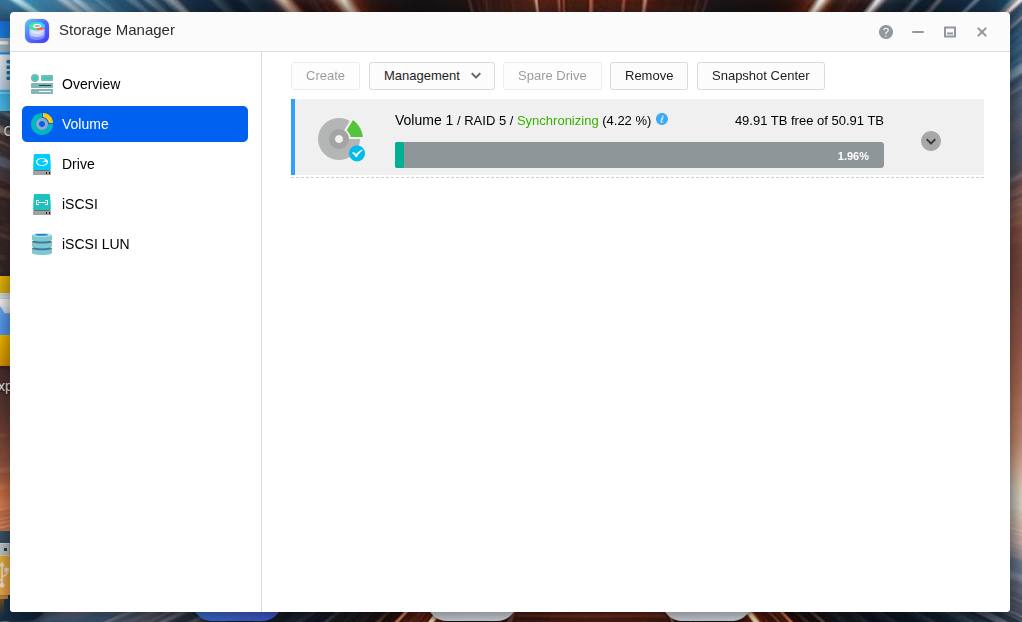Expand Volume 1 details chevron
1022x622 pixels.
tap(931, 141)
